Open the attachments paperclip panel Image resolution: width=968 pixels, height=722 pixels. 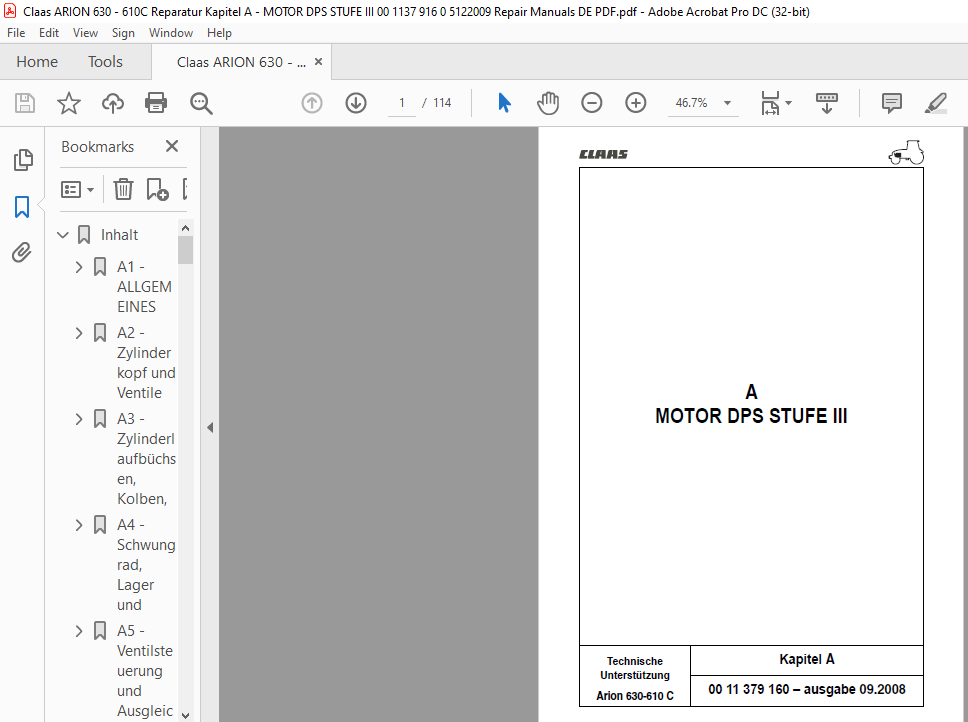coord(22,252)
